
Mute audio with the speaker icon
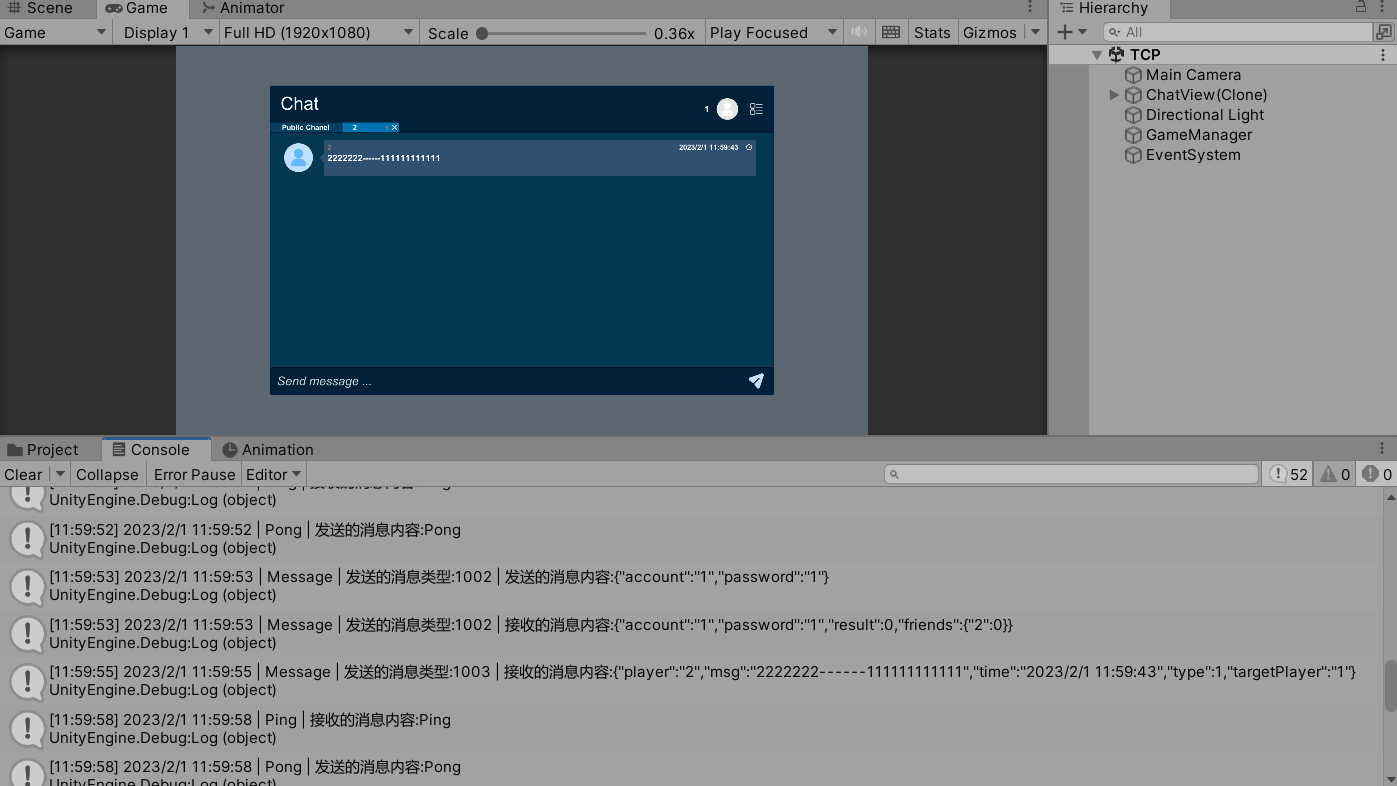pyautogui.click(x=859, y=32)
